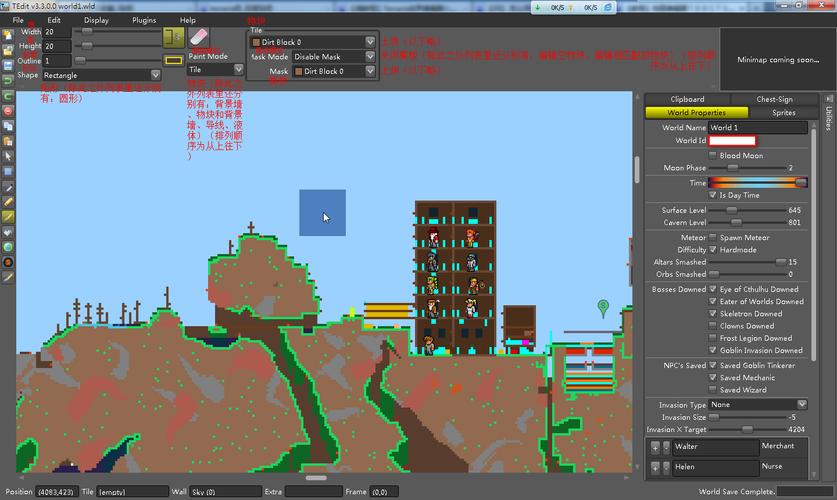This screenshot has width=837, height=500.
Task: Click the Paste clipboard icon in left toolbar
Action: point(7,141)
